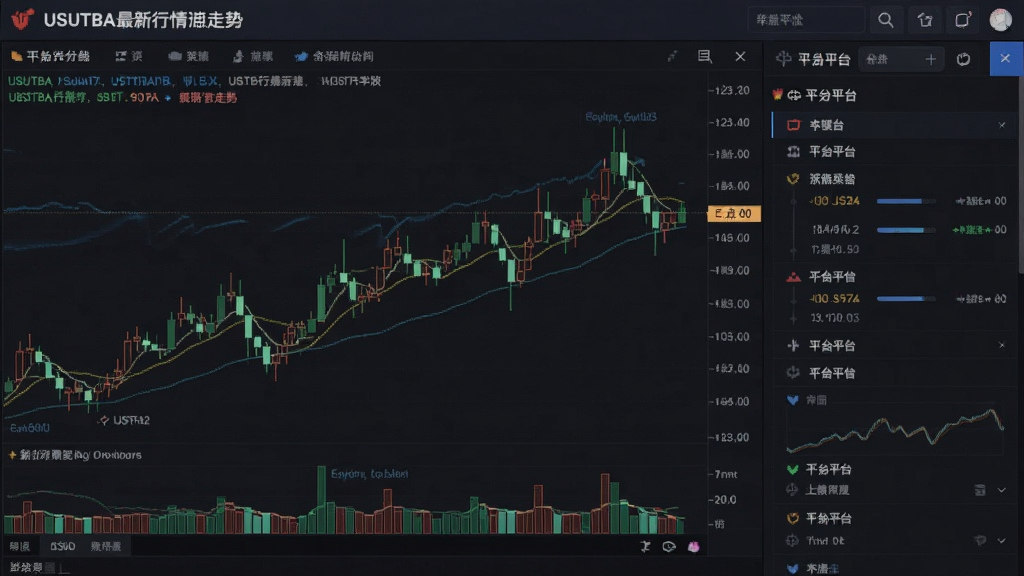This screenshot has width=1024, height=576.
Task: Click the small pencil icon in chart toolbar
Action: coord(672,56)
